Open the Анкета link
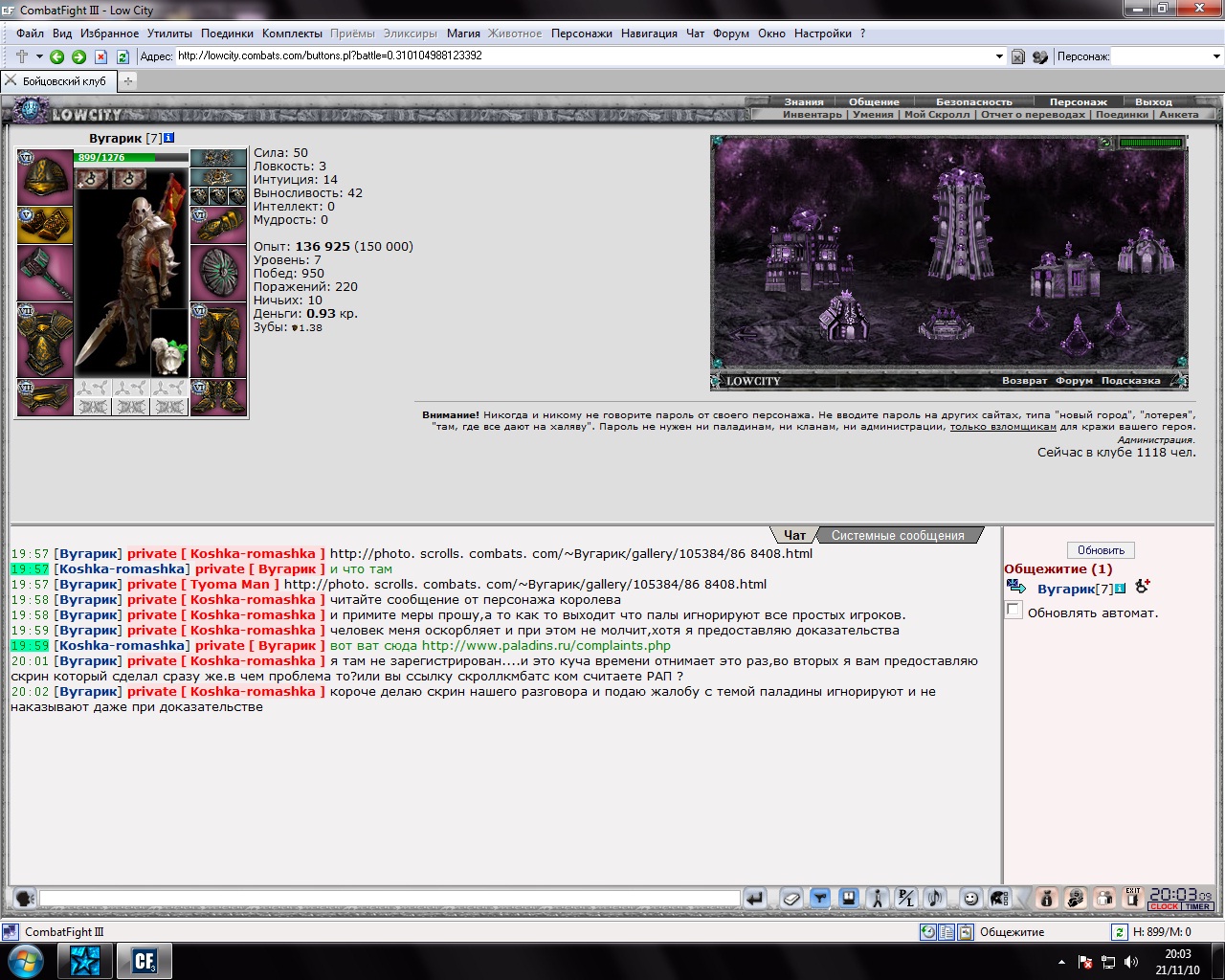The width and height of the screenshot is (1225, 980). 1179,114
